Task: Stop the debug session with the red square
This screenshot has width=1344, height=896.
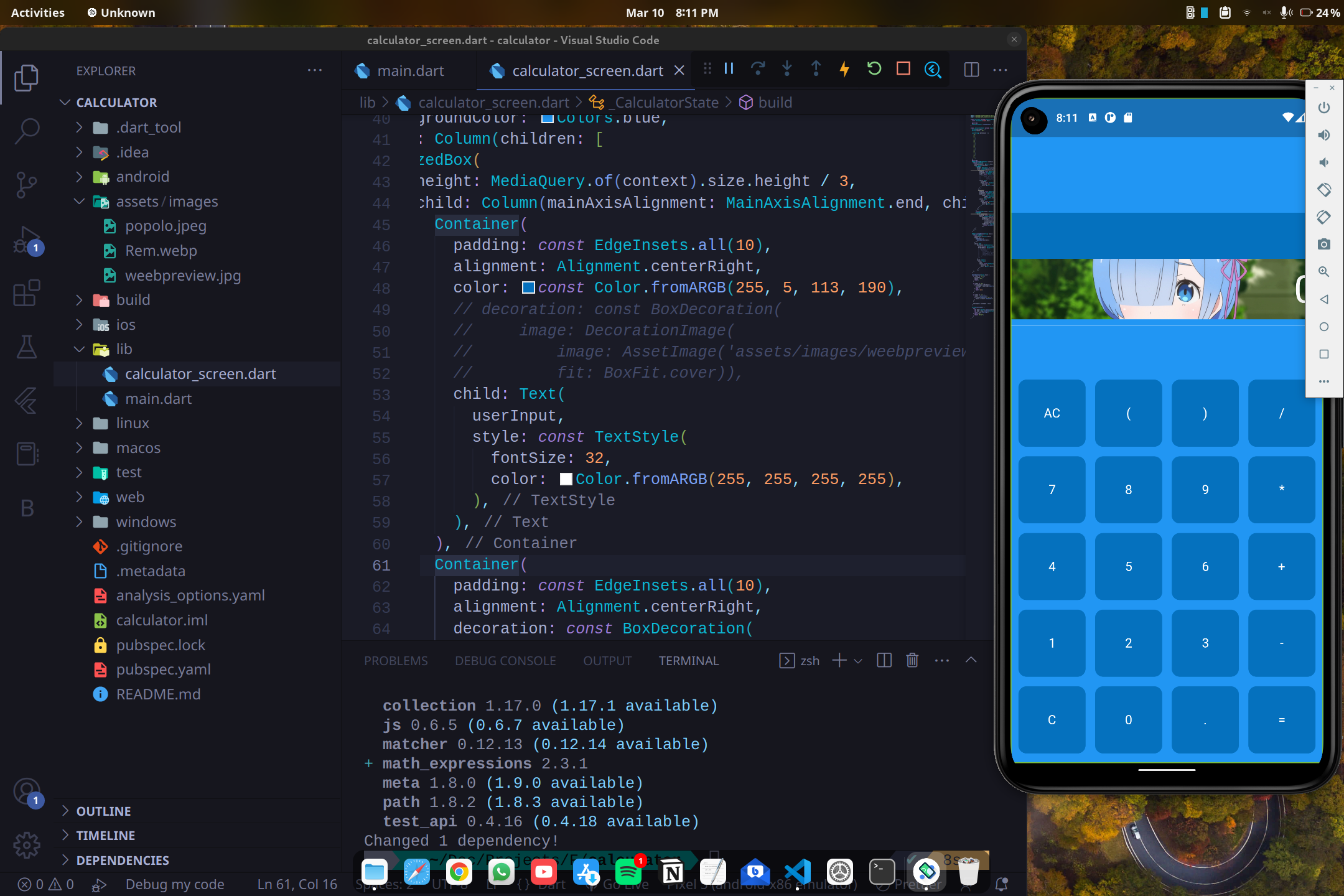Action: (903, 69)
